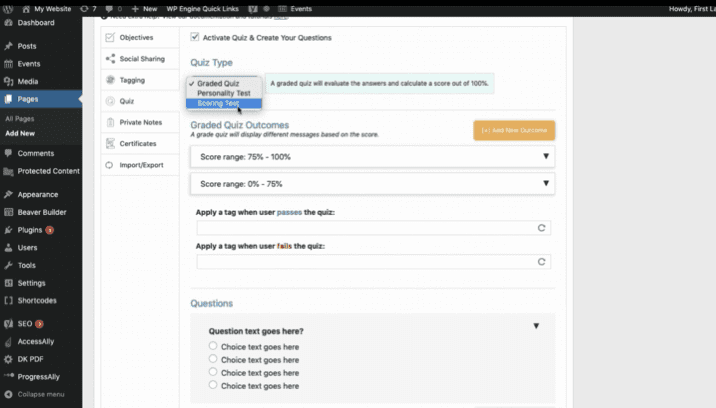Expand the Score range 0% - 75% outcome

pos(546,183)
